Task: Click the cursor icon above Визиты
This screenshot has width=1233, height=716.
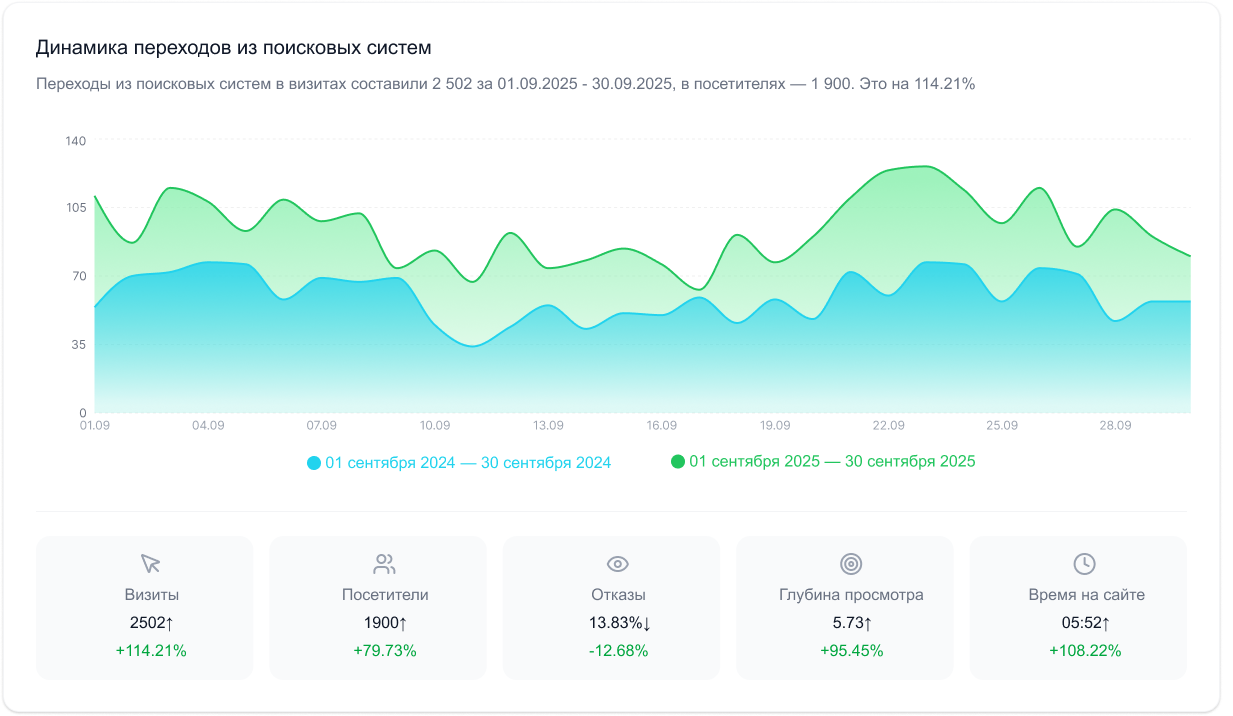Action: [x=150, y=563]
